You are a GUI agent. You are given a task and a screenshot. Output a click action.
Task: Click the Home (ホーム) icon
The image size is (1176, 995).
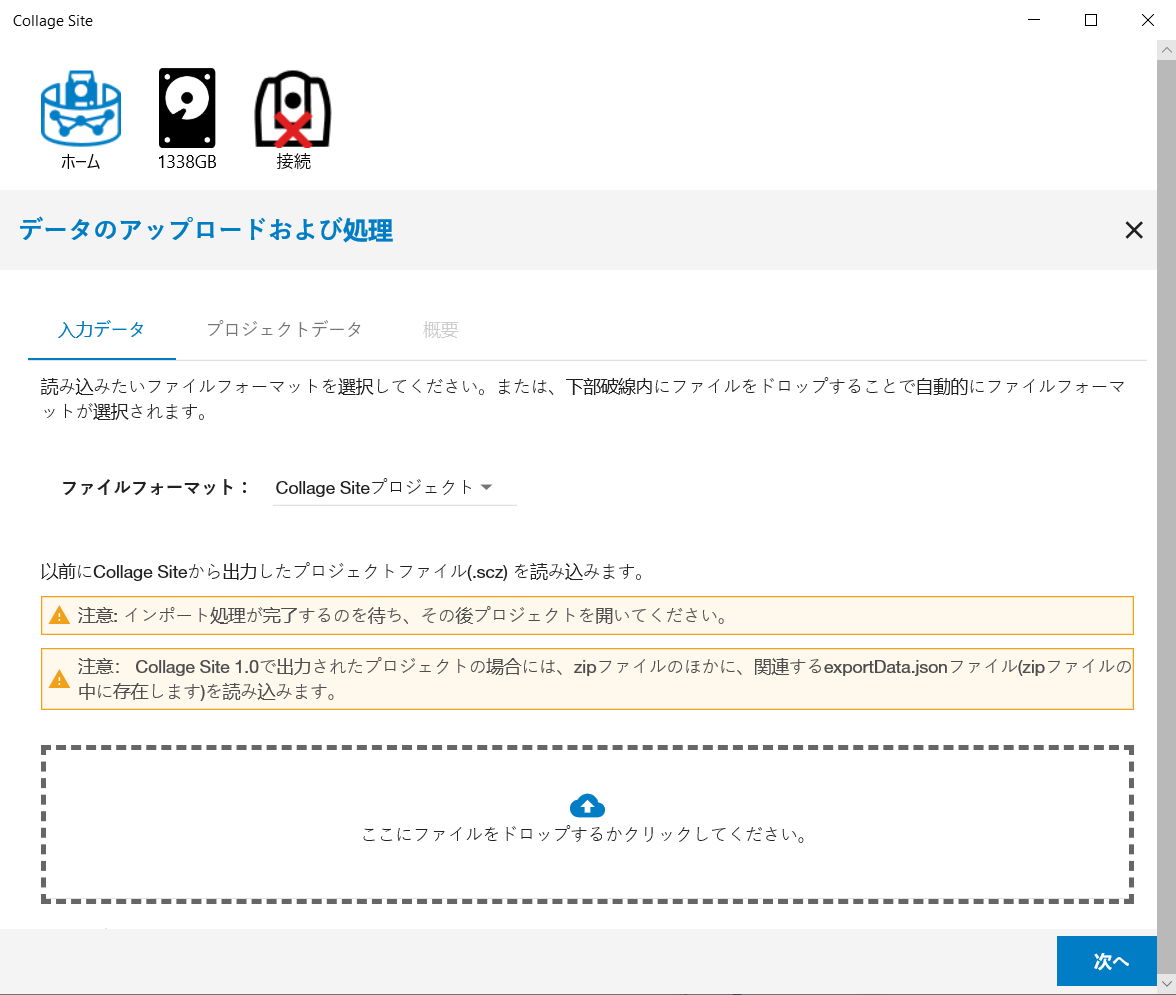click(x=80, y=110)
